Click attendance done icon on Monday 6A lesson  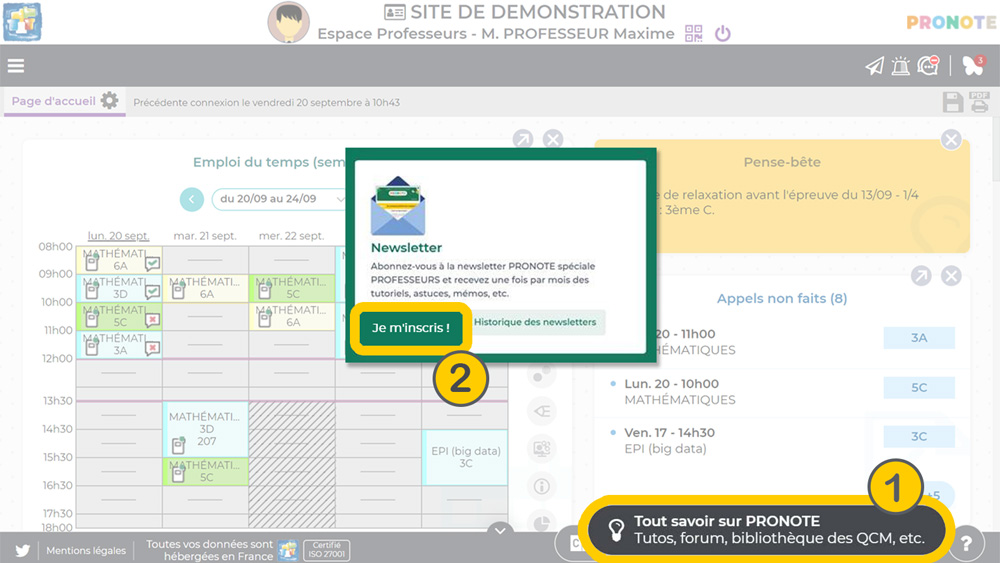[152, 263]
